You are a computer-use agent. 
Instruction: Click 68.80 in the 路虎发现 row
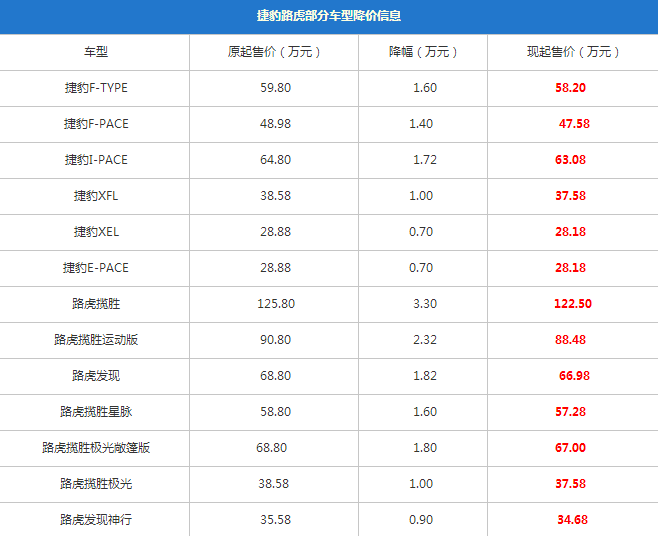[275, 376]
